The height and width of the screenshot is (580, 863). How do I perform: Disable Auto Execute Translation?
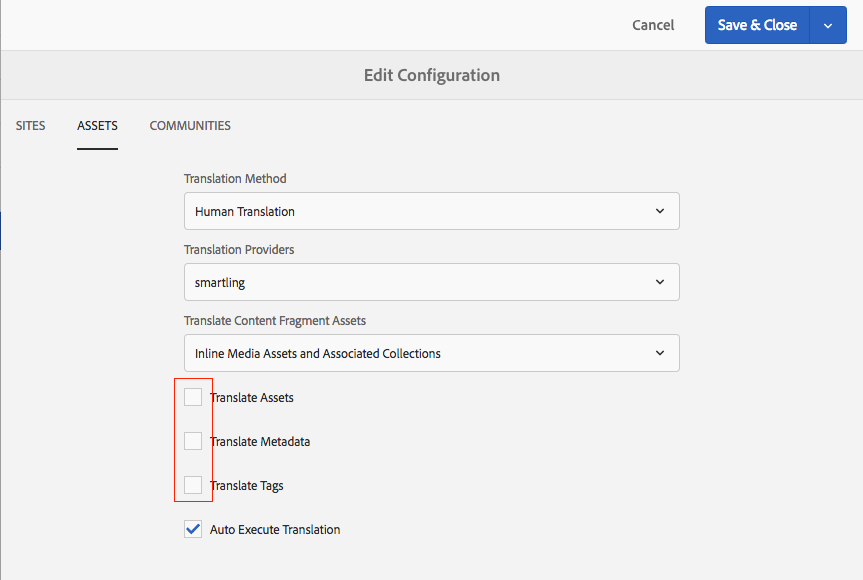(192, 529)
